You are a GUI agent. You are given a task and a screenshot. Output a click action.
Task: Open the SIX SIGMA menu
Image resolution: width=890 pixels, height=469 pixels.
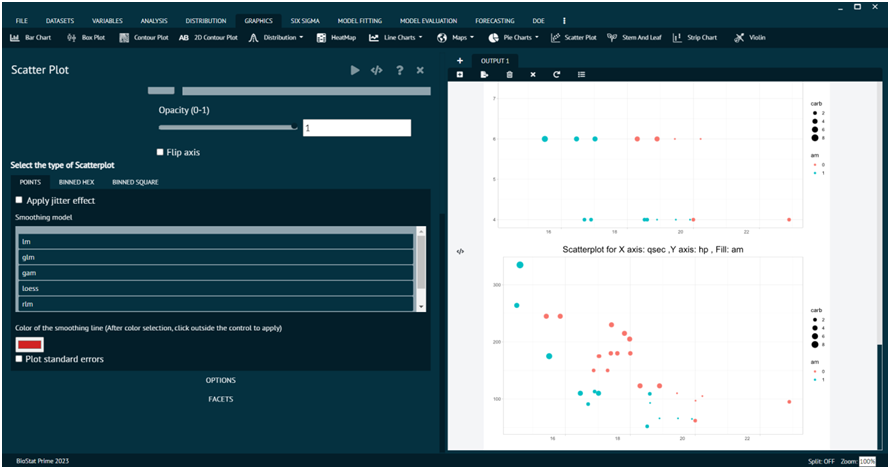305,21
